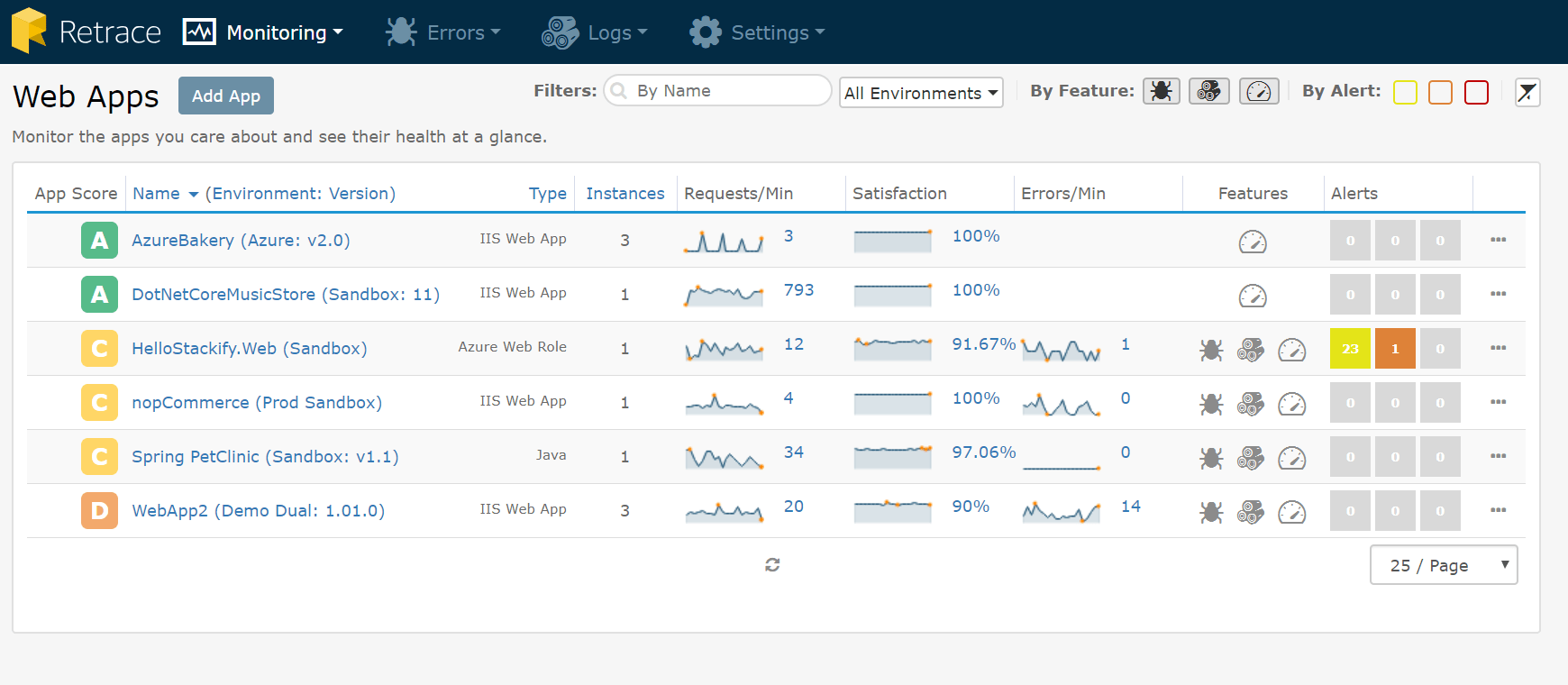Open nopCommerce's row options ellipsis
This screenshot has width=1568, height=685.
[x=1499, y=402]
